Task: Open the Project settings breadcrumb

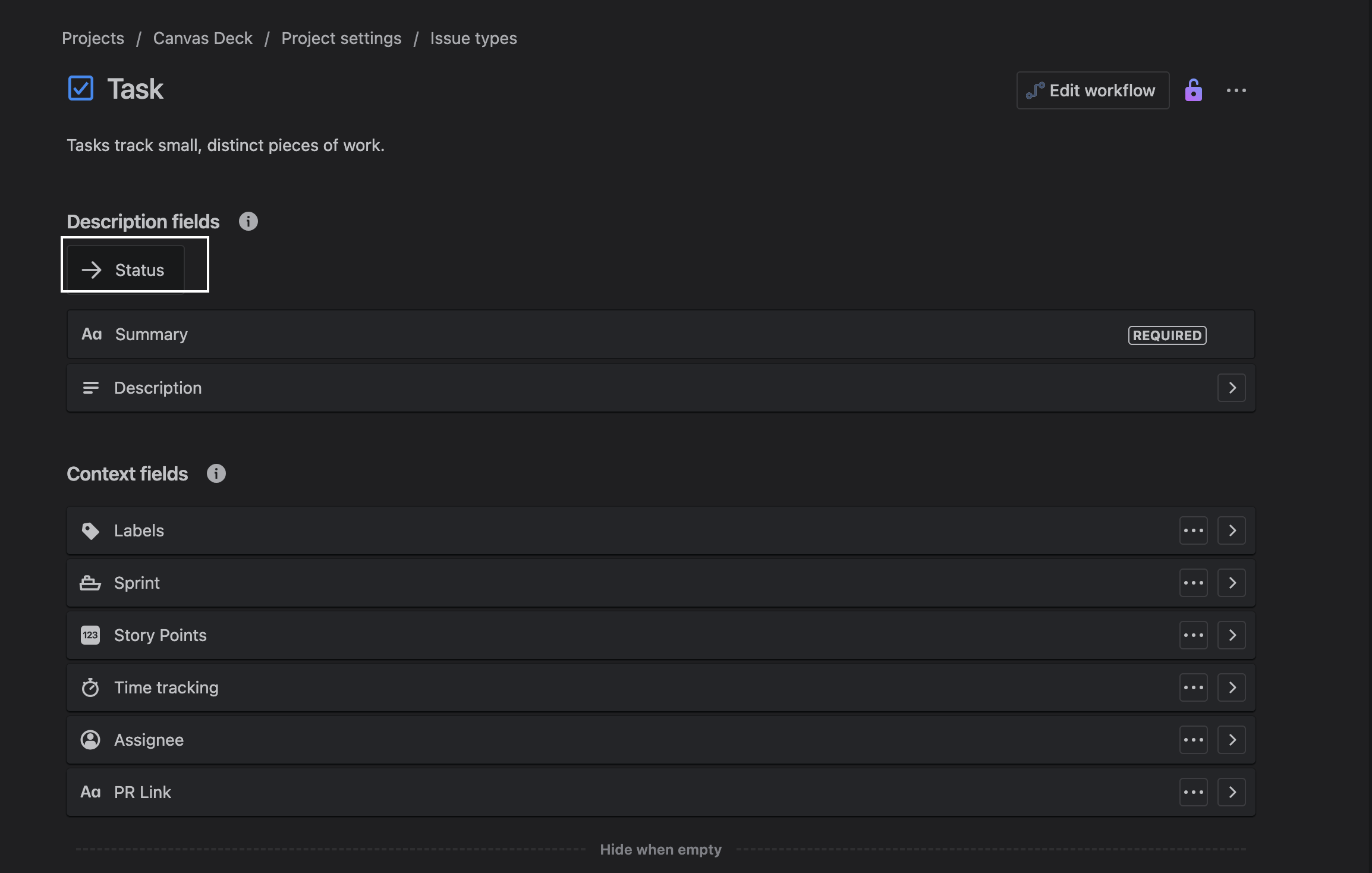Action: [341, 38]
